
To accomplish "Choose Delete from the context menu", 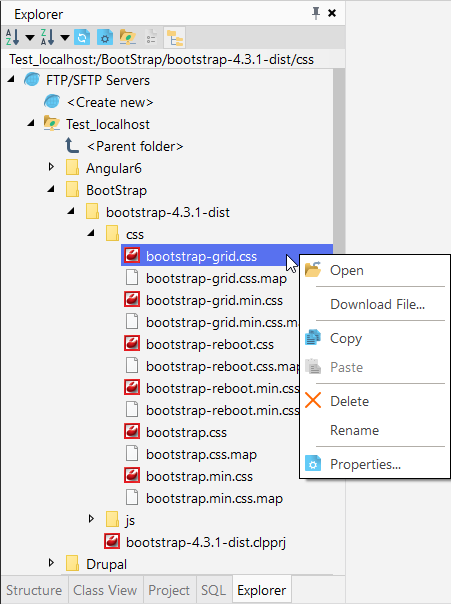I will [x=374, y=401].
